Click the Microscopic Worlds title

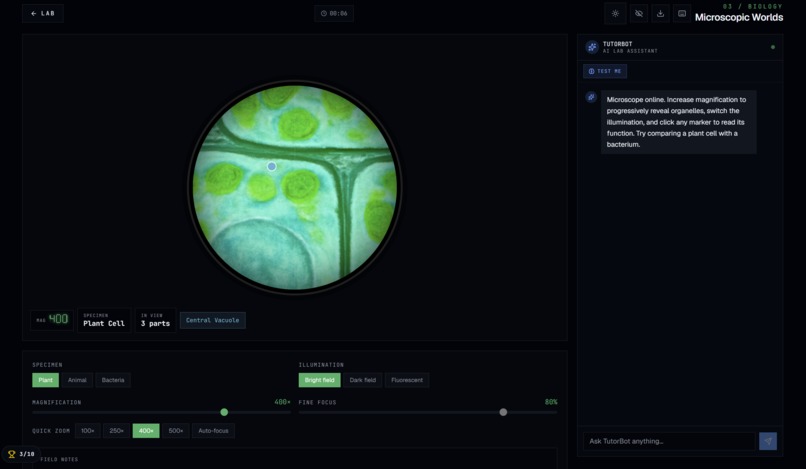pos(739,17)
